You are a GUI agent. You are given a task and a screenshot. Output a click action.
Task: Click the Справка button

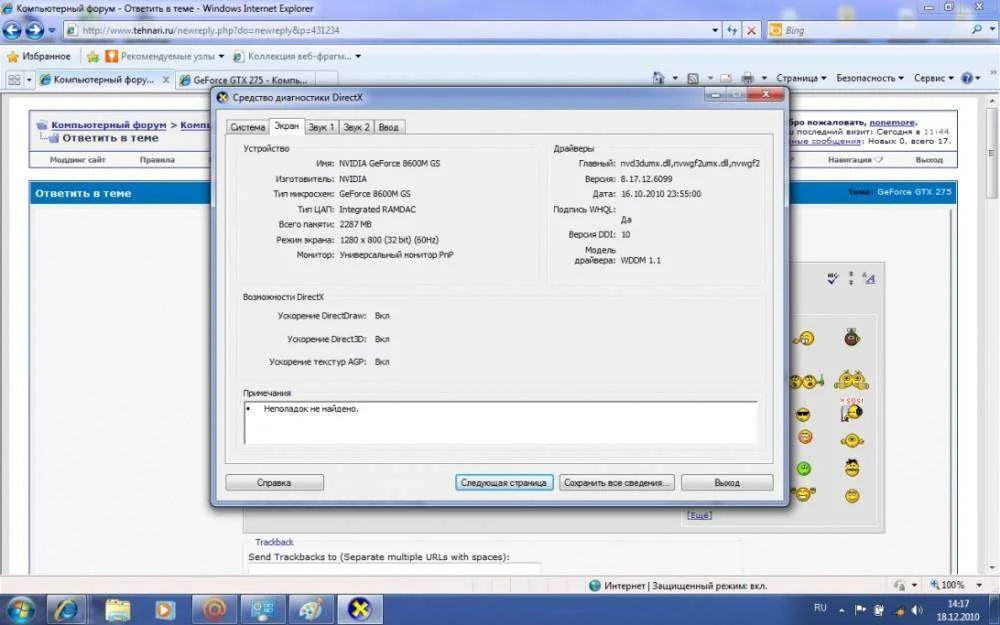pyautogui.click(x=274, y=483)
